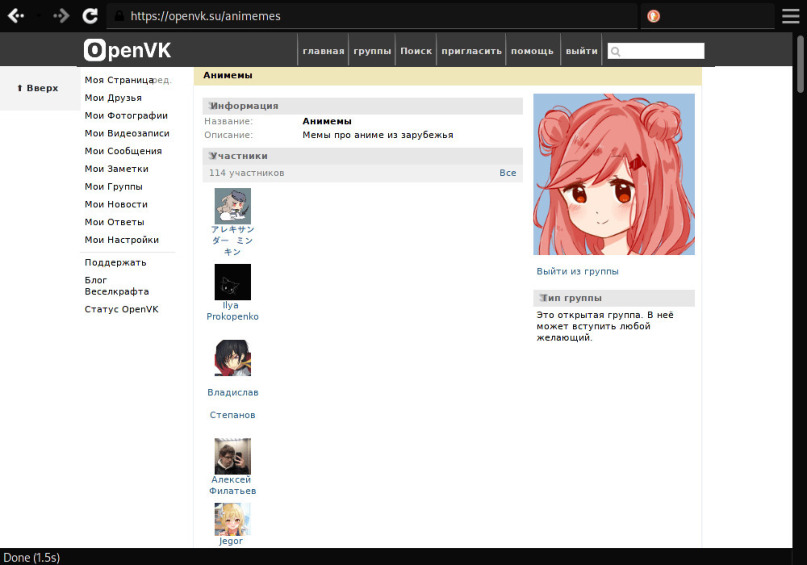Viewport: 807px width, 565px height.
Task: Open Мои Группы
Action: (x=114, y=186)
